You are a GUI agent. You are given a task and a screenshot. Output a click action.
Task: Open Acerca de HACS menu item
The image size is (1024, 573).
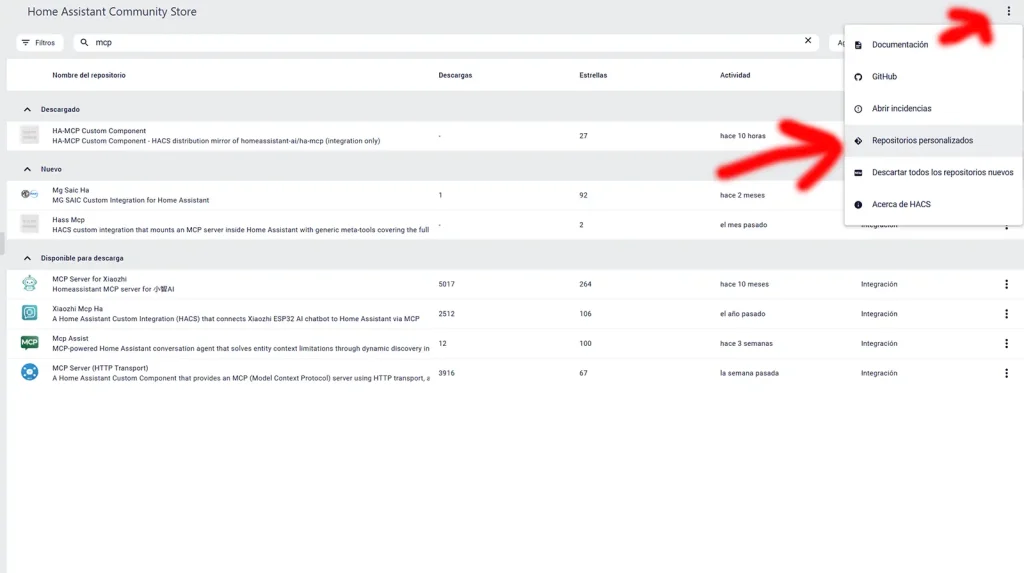tap(933, 205)
